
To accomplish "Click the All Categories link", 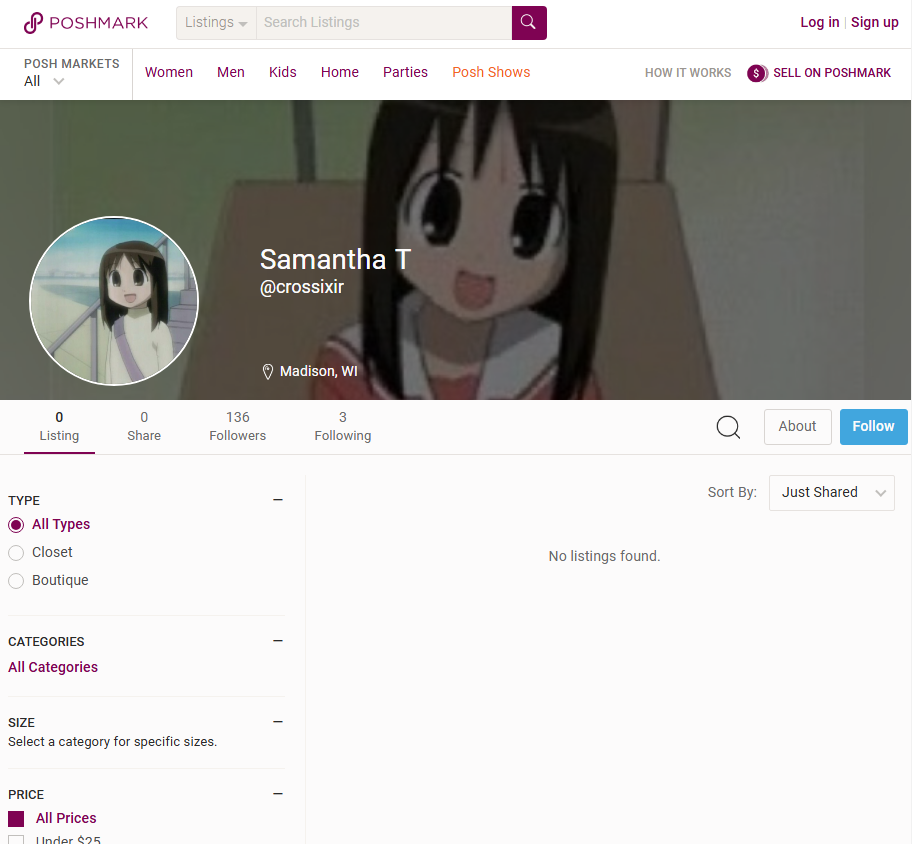I will coord(53,667).
